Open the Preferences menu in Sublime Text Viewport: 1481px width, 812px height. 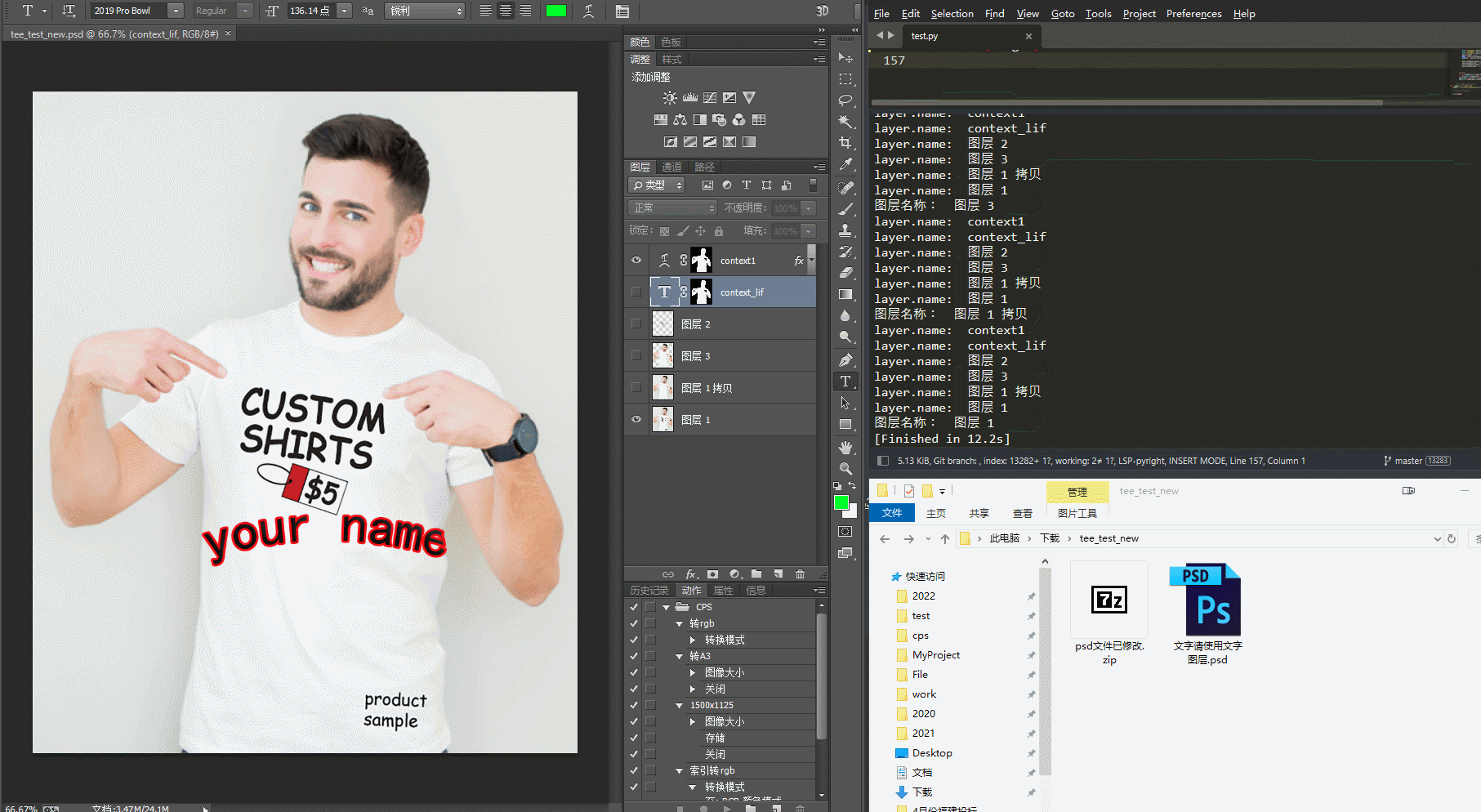(x=1193, y=14)
